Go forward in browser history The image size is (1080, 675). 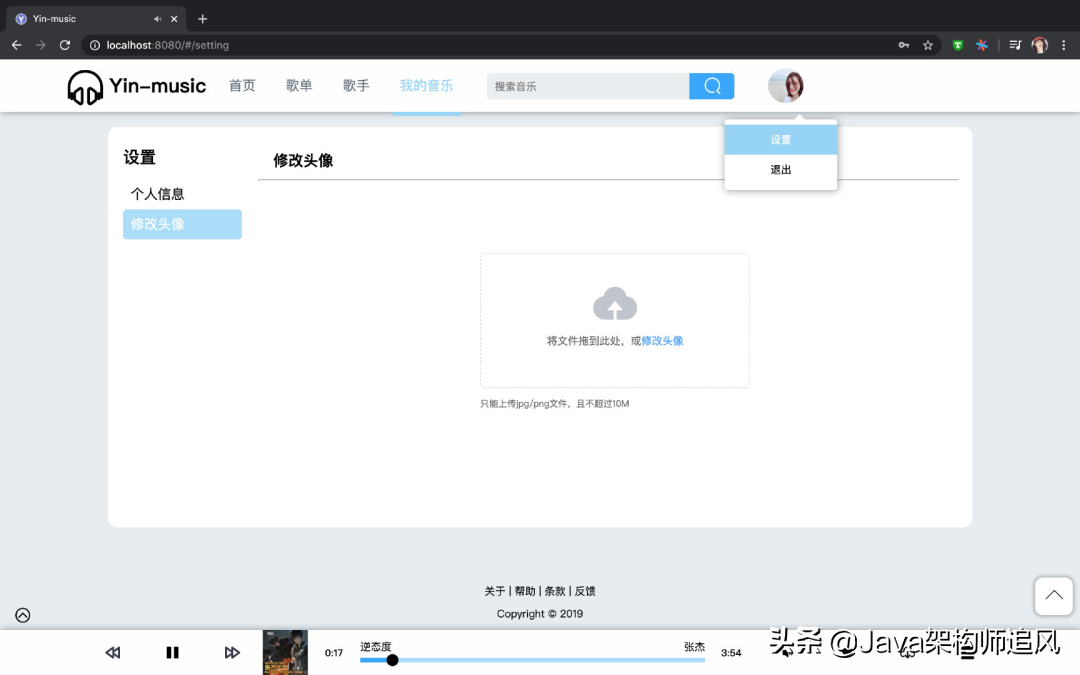(x=41, y=45)
